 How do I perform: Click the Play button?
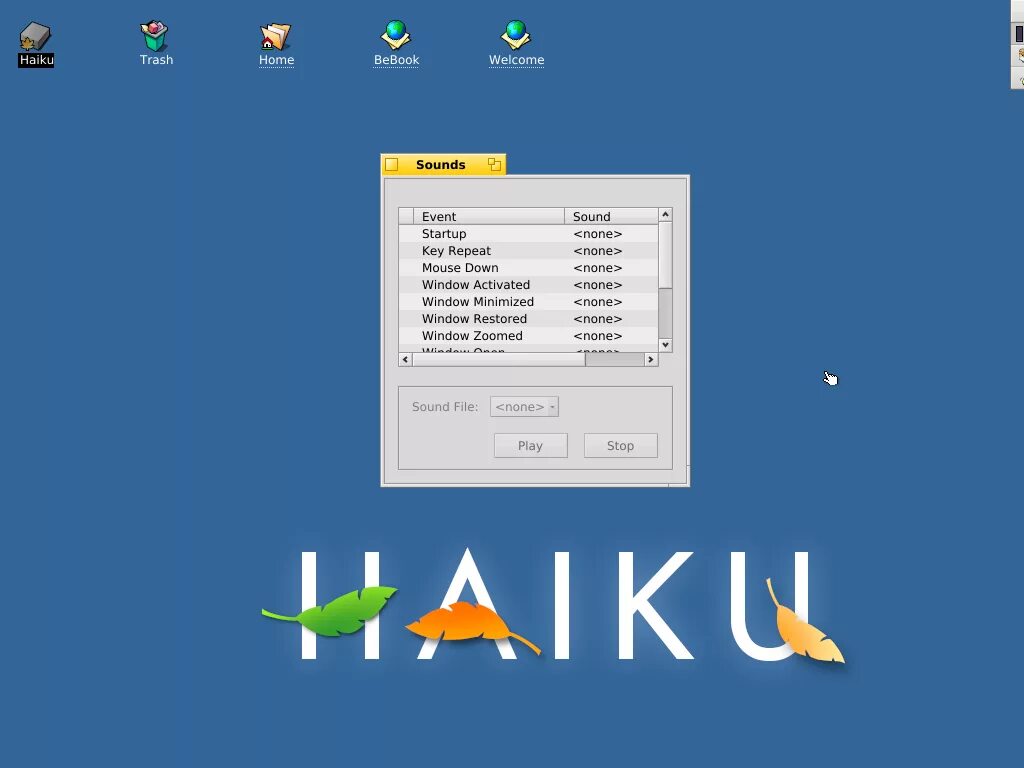(x=530, y=445)
